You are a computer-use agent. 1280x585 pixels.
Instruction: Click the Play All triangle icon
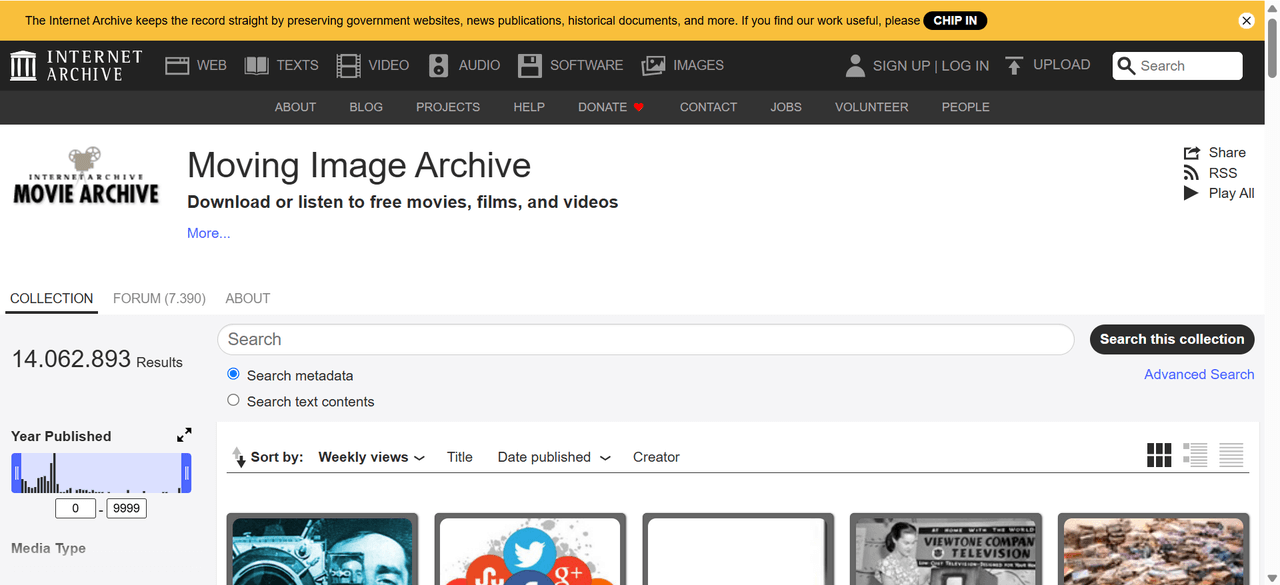click(x=1191, y=193)
